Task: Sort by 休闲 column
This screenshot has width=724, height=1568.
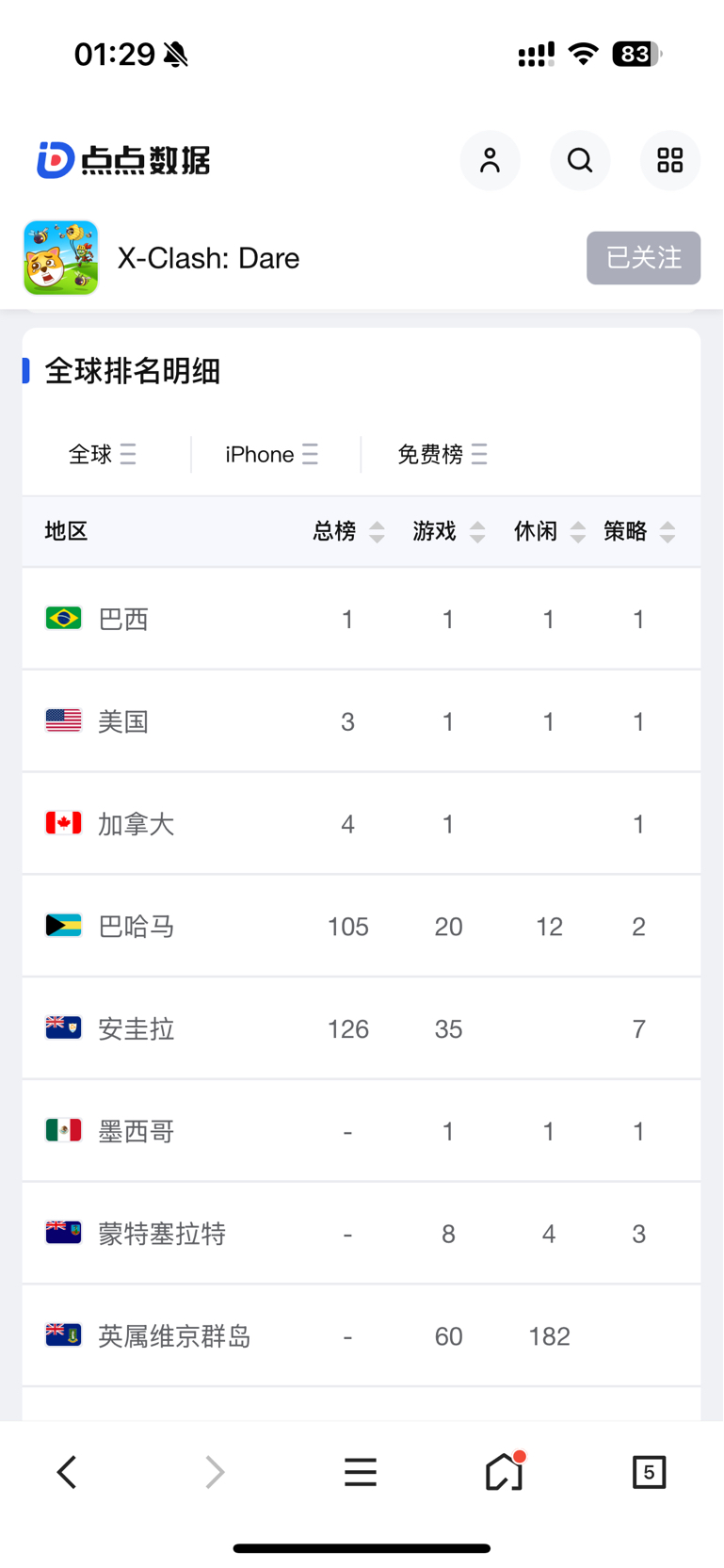Action: coord(550,532)
